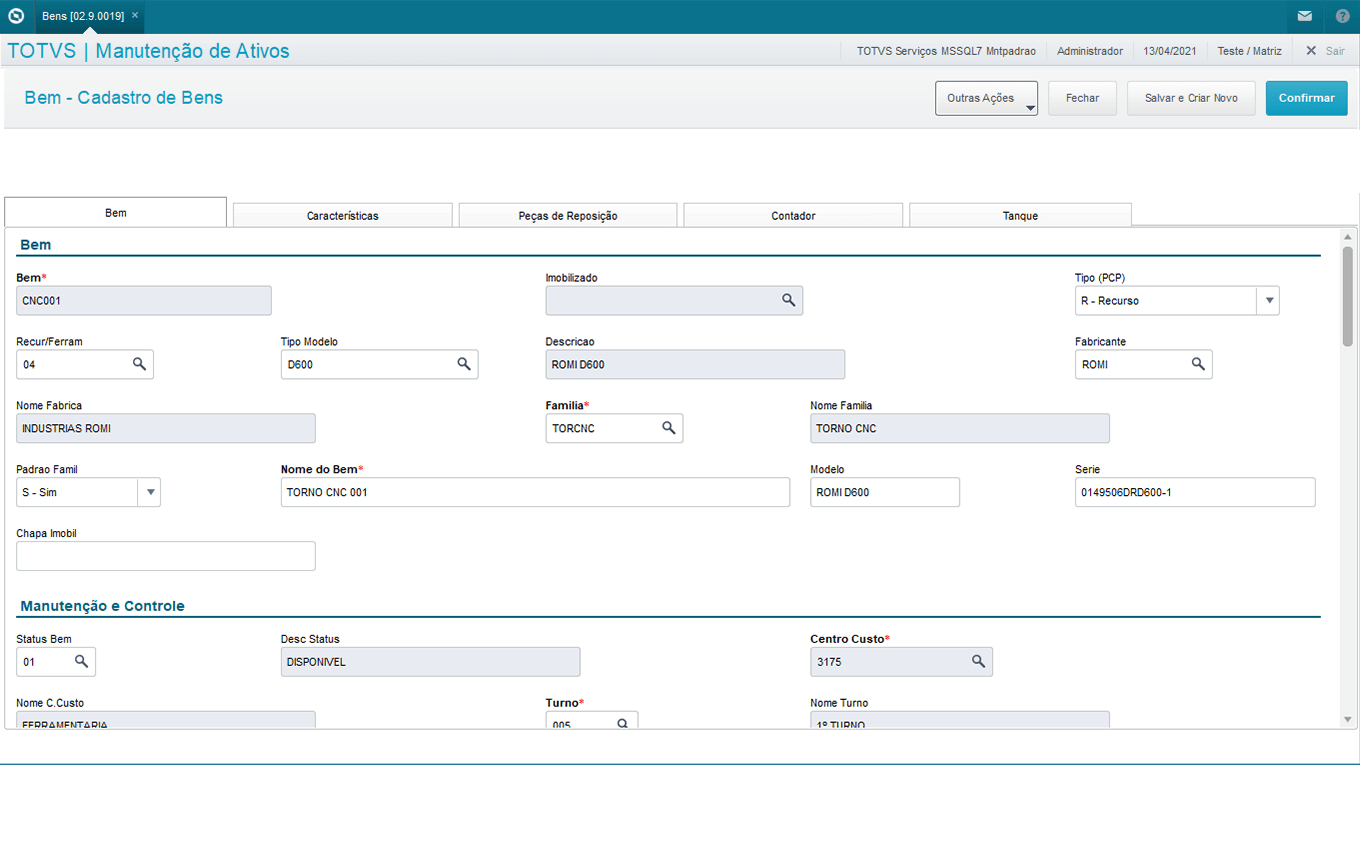The width and height of the screenshot is (1360, 850).
Task: Open Familia lookup magnifier icon
Action: click(669, 428)
